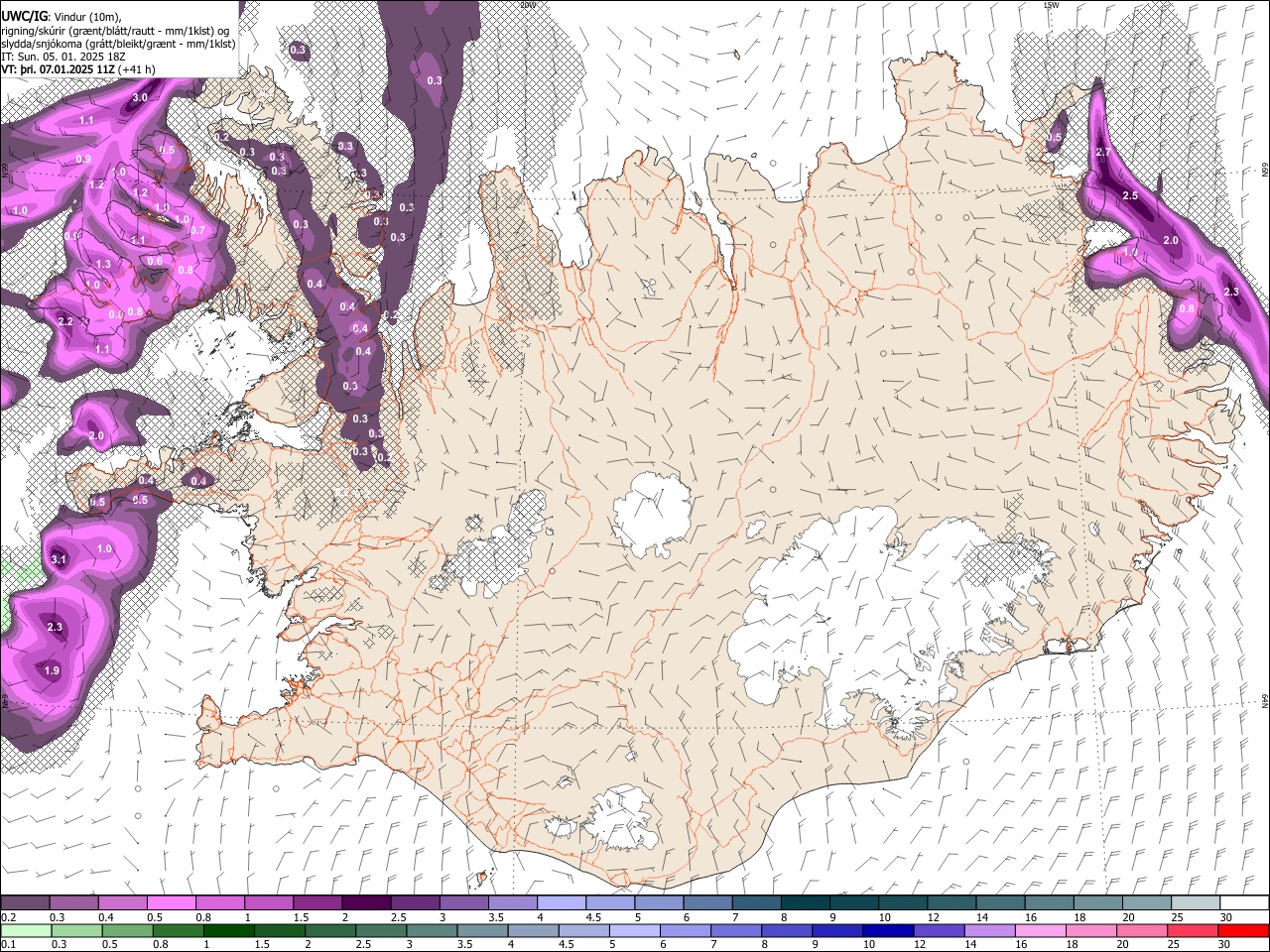
Task: Select the pink lower swatch between 16 and 18
Action: (x=1039, y=930)
